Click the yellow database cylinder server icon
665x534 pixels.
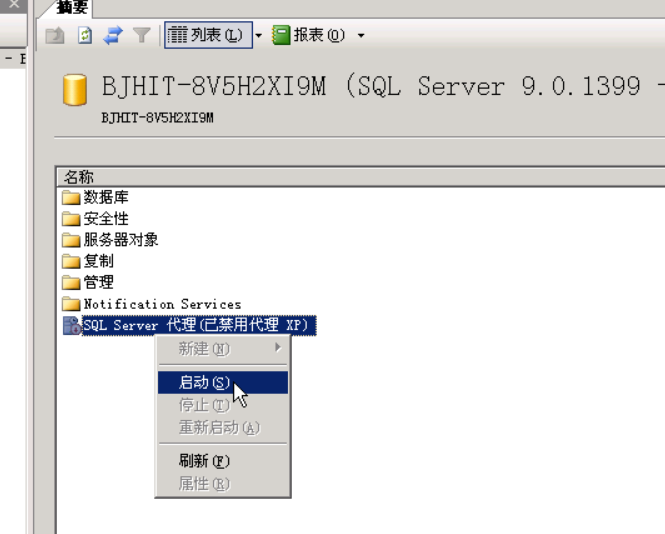click(75, 89)
